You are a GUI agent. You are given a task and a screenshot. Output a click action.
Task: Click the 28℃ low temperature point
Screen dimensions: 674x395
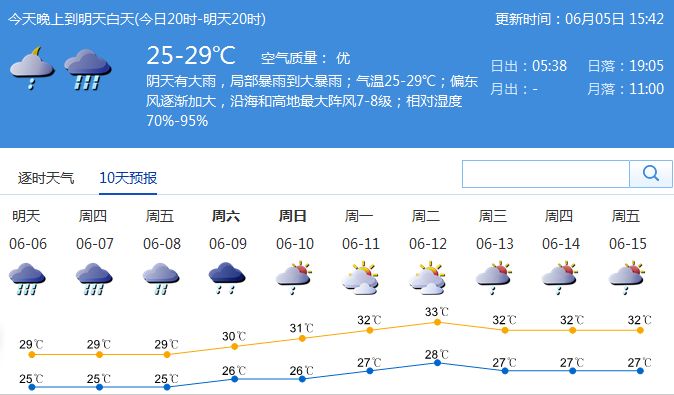click(x=437, y=363)
